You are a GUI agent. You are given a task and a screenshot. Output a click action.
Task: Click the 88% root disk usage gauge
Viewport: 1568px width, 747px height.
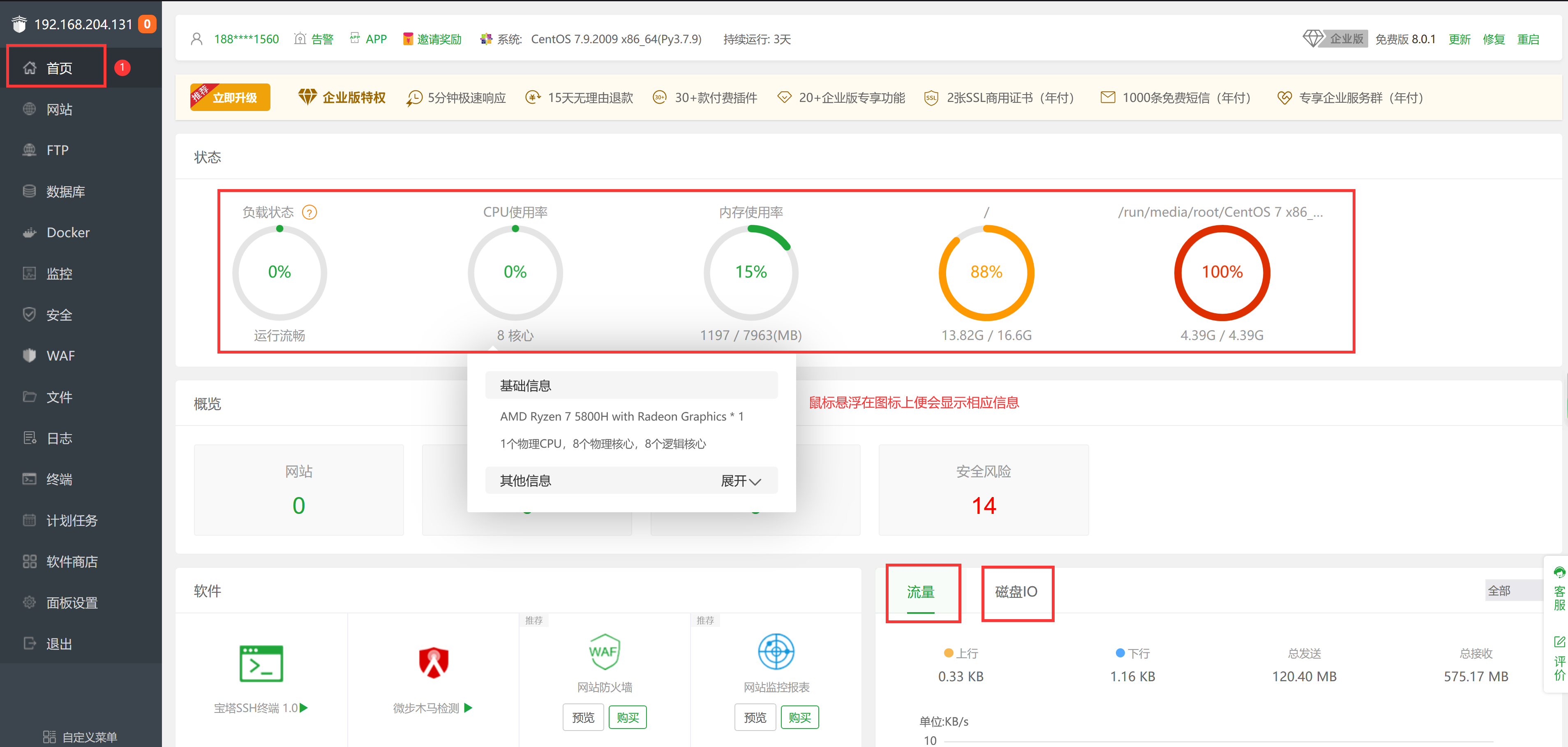(986, 272)
